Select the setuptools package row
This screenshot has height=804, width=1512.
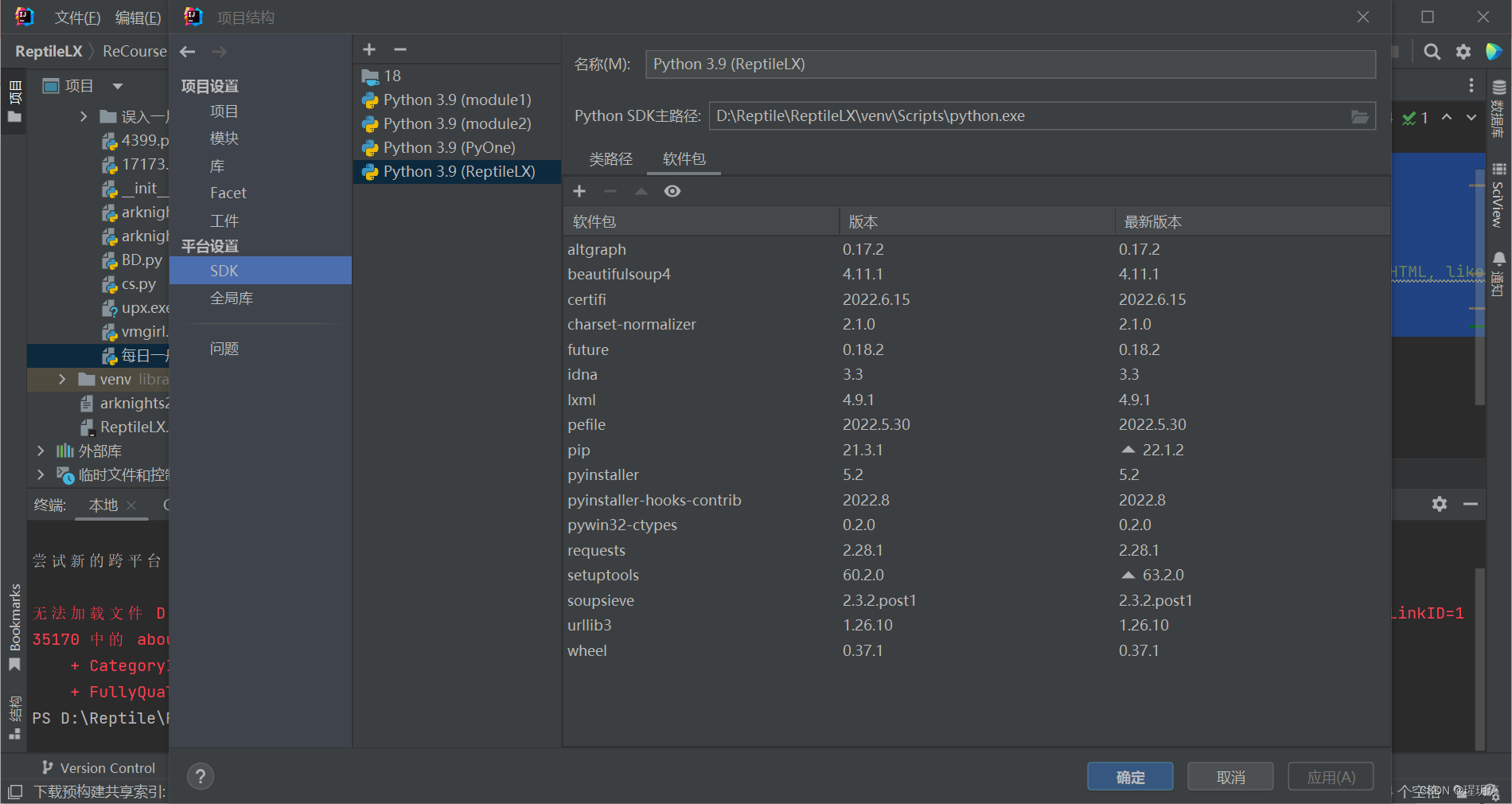(x=976, y=575)
